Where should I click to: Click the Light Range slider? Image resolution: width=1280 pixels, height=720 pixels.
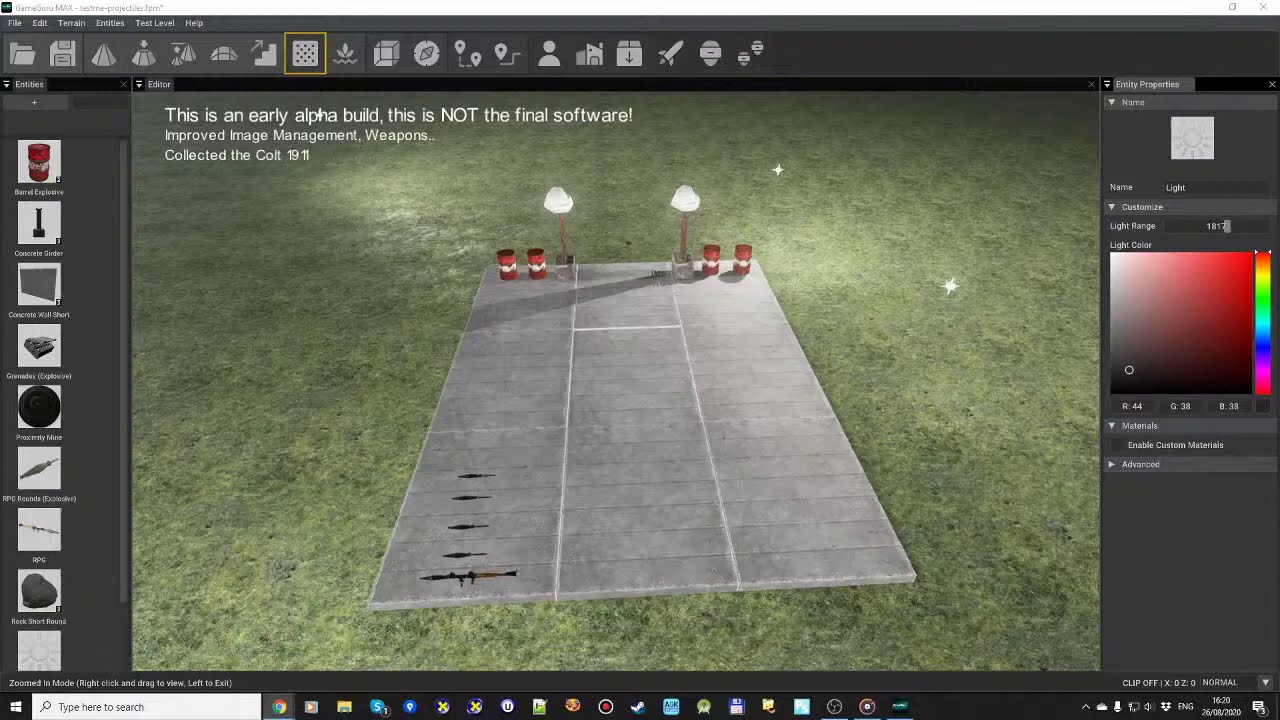click(1217, 226)
